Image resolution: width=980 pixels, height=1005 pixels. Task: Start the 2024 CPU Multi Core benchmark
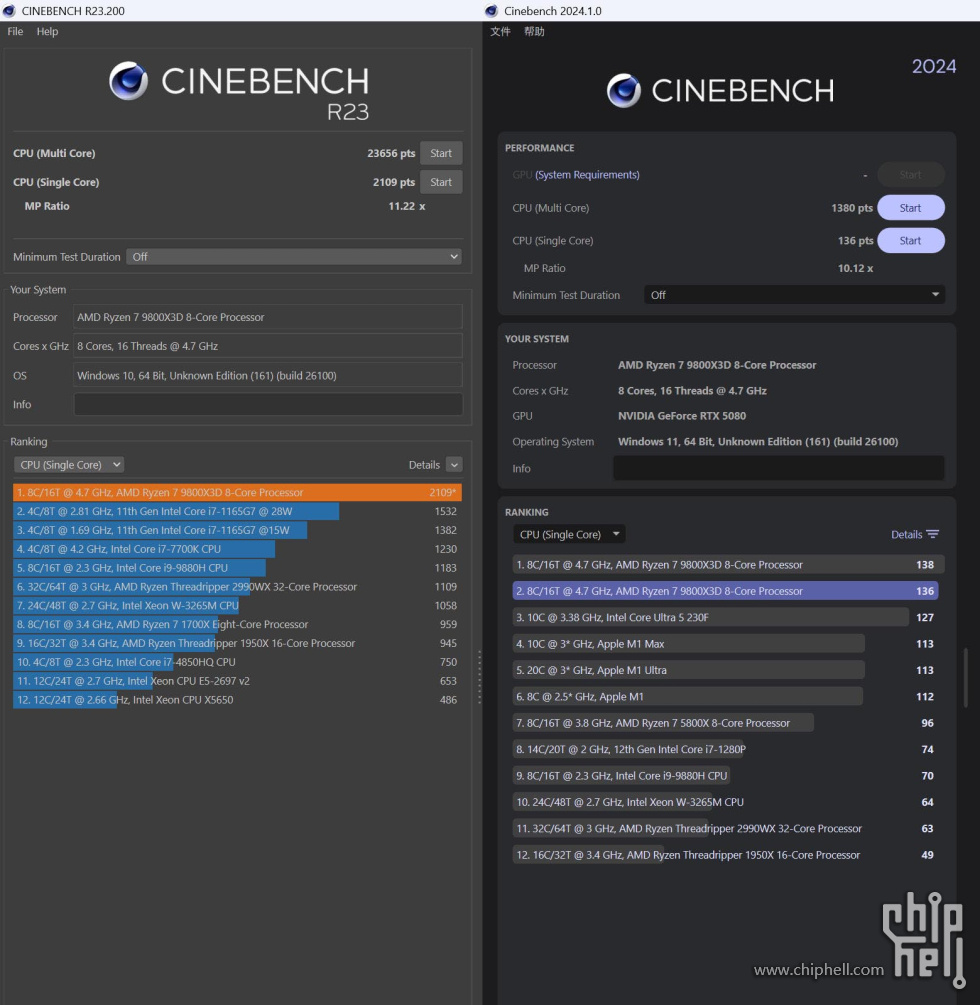pyautogui.click(x=910, y=208)
